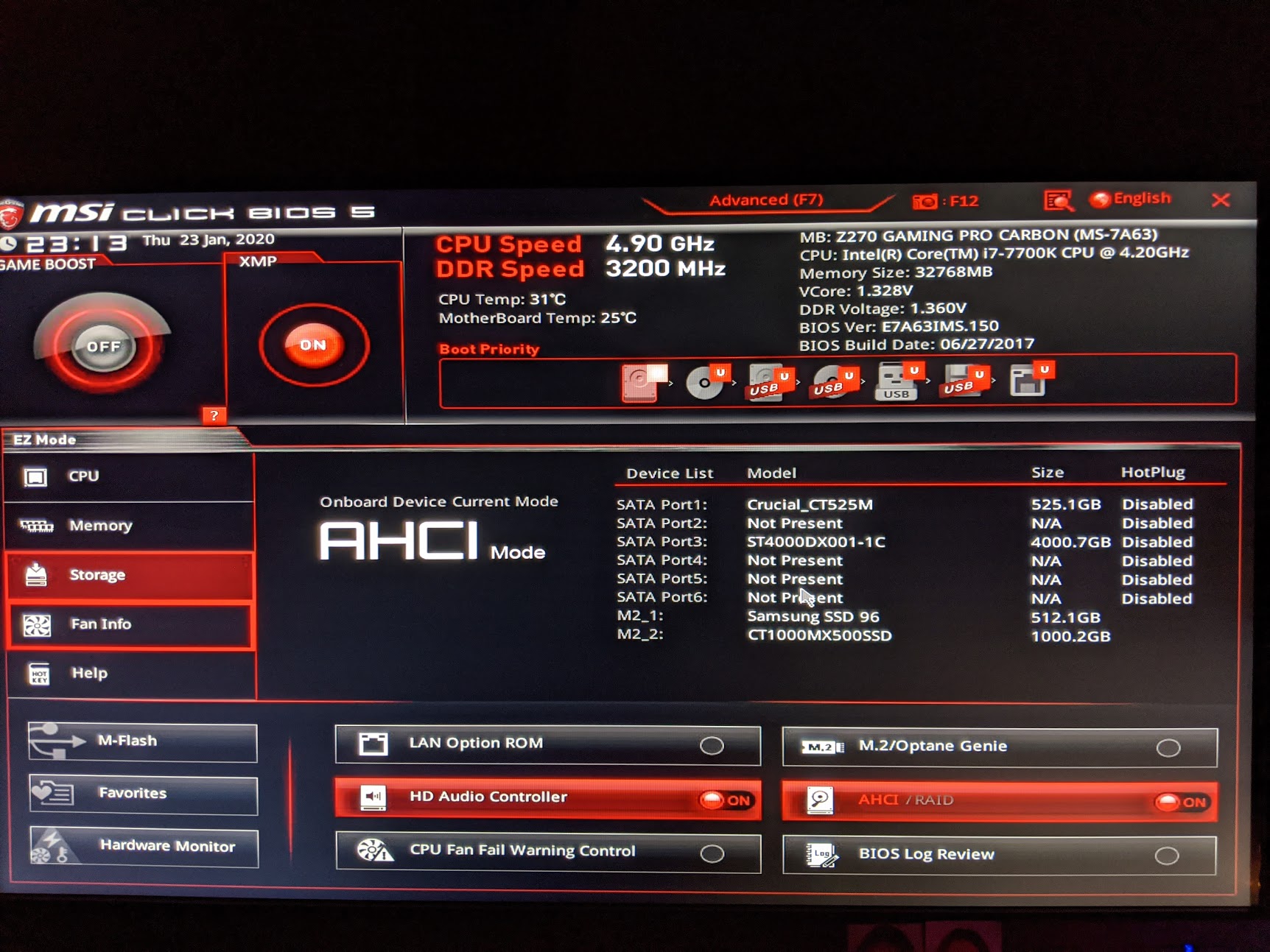Enable CPU Fan Fail Warning Control switch
This screenshot has width=1270, height=952.
tap(712, 854)
